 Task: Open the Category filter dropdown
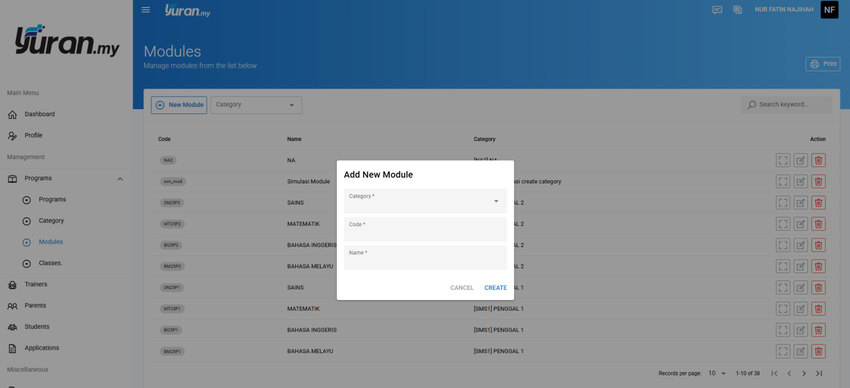[256, 105]
